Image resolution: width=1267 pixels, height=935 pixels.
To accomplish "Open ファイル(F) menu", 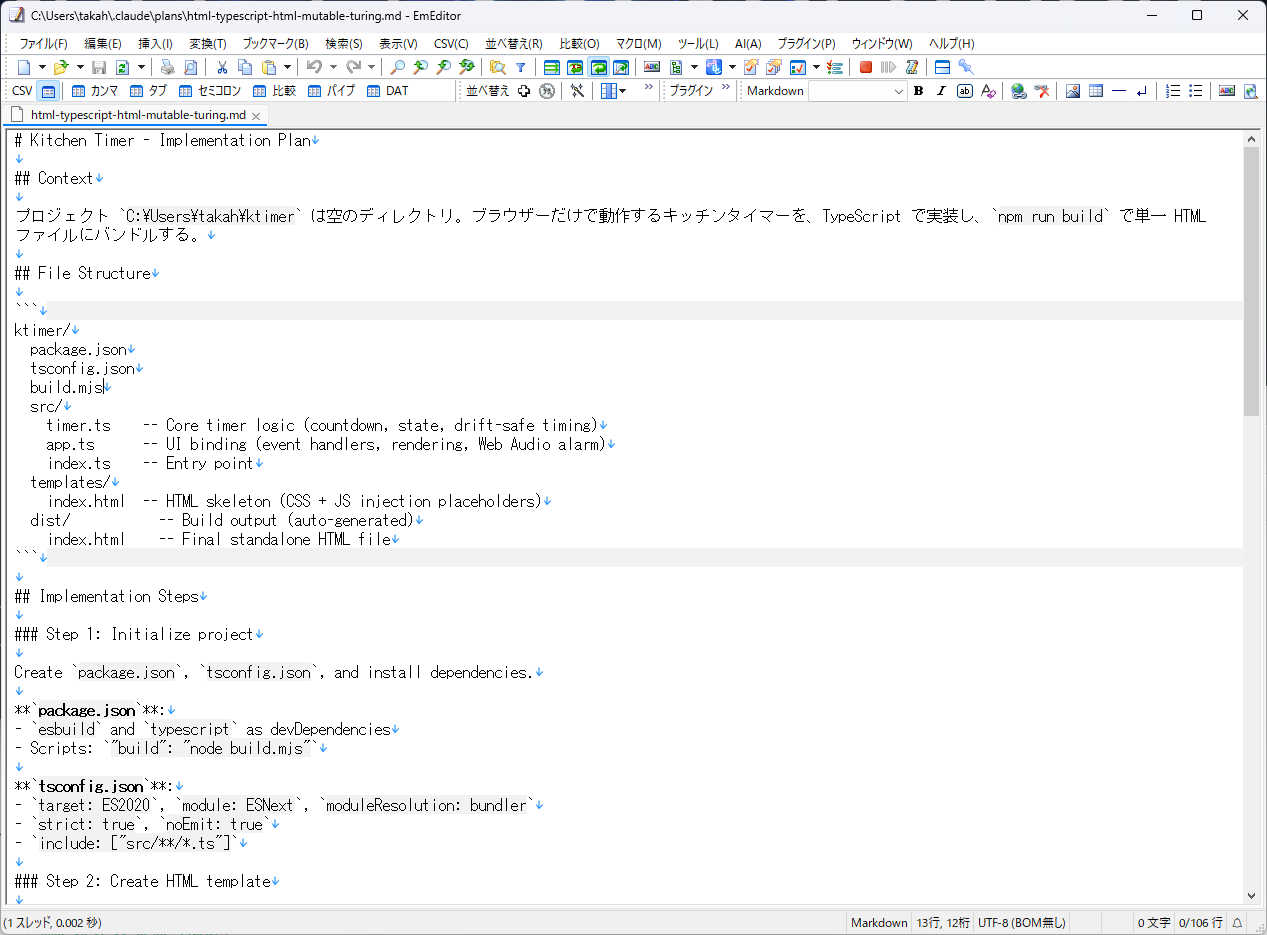I will tap(43, 44).
